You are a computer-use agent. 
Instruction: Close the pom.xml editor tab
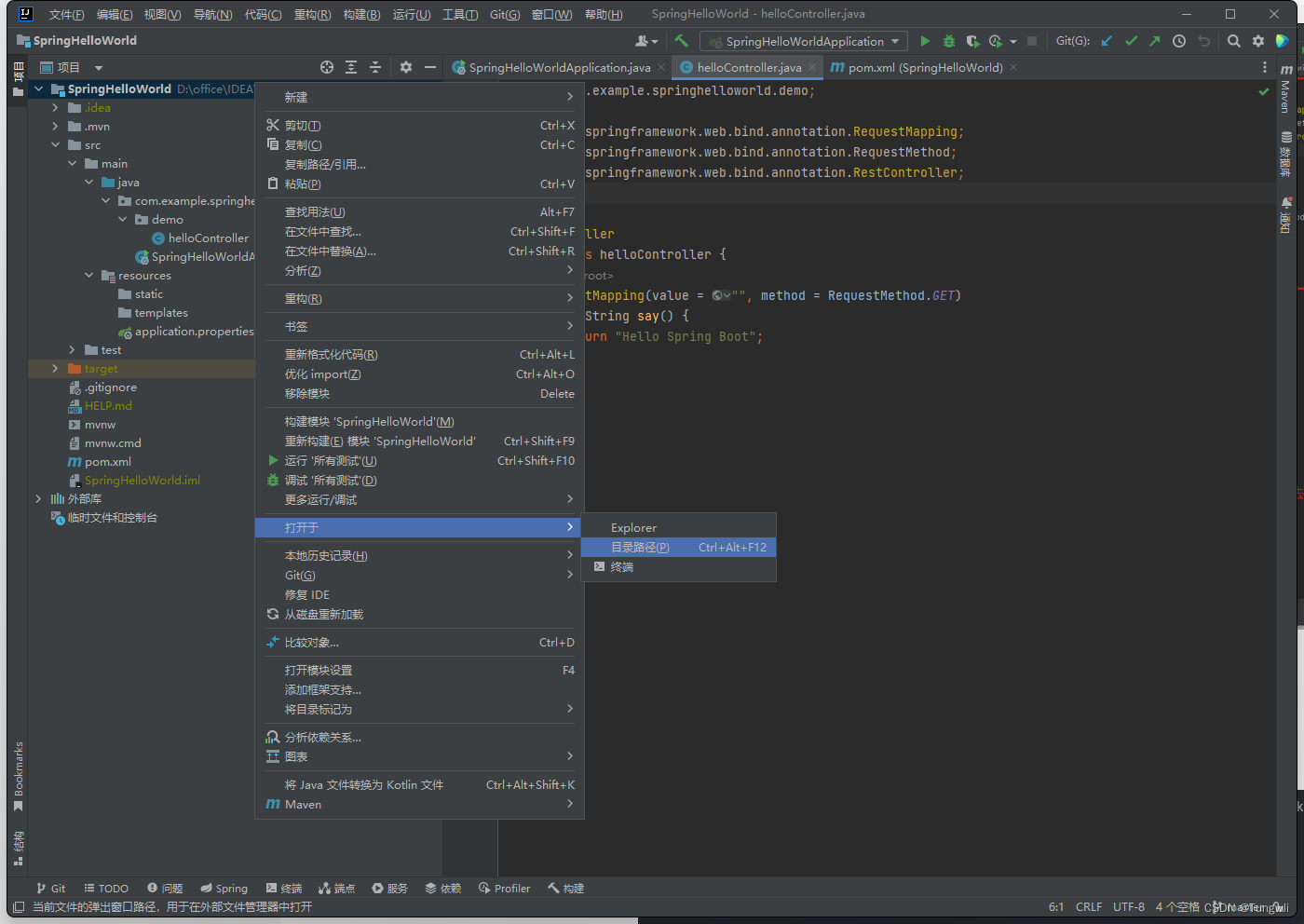click(1013, 67)
